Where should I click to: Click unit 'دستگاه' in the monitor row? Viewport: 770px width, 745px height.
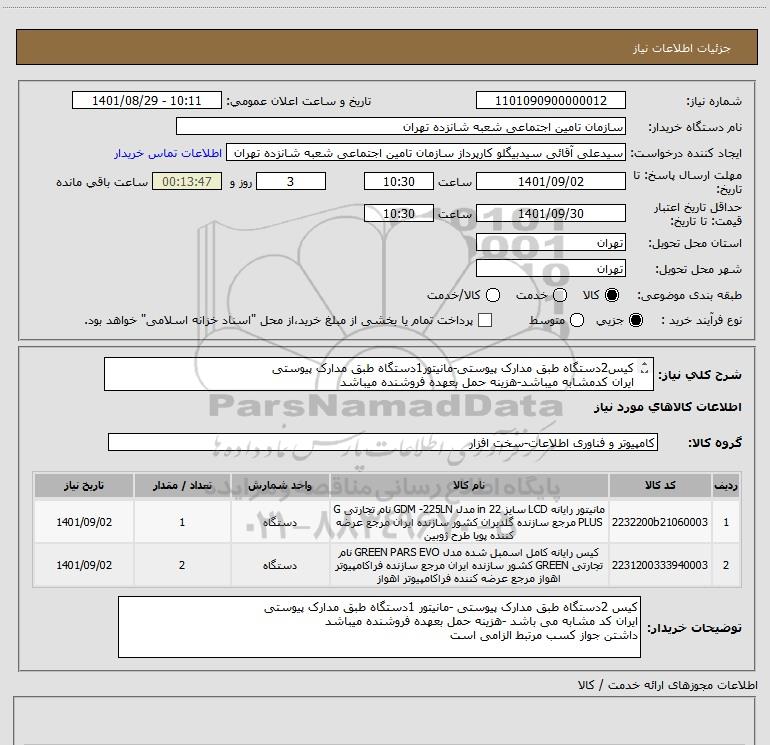(x=279, y=523)
